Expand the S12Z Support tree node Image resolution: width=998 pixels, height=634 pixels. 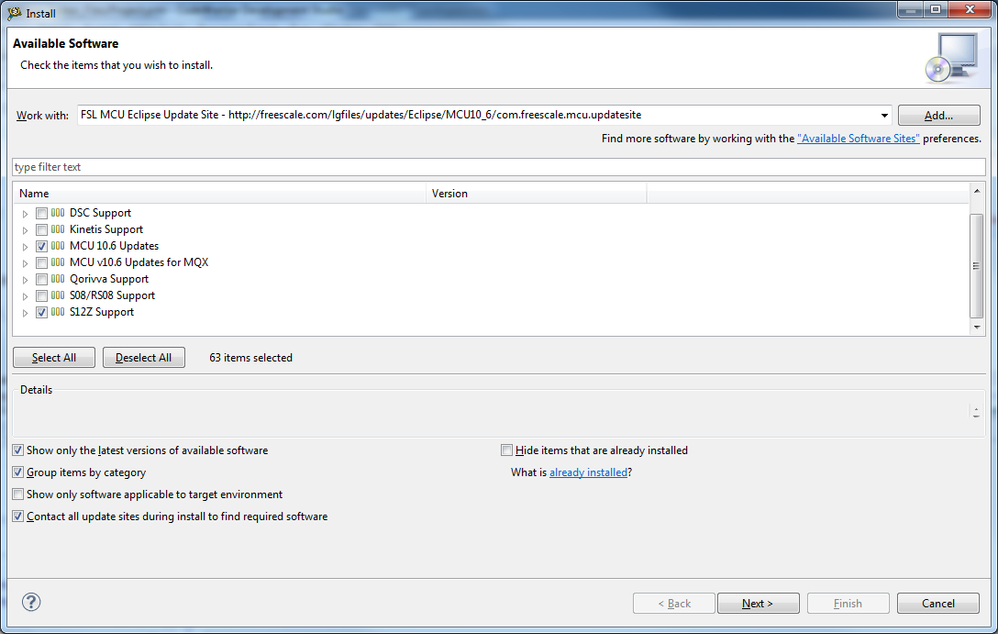25,313
